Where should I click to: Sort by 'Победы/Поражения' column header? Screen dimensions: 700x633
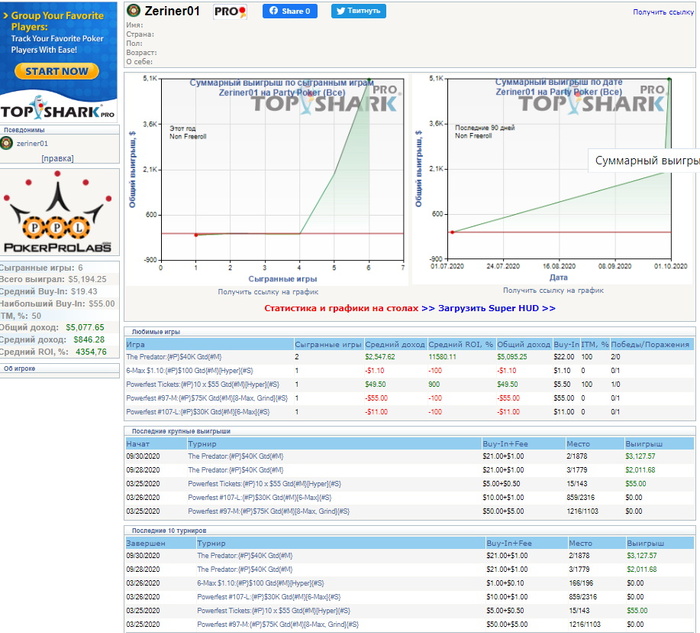[650, 345]
